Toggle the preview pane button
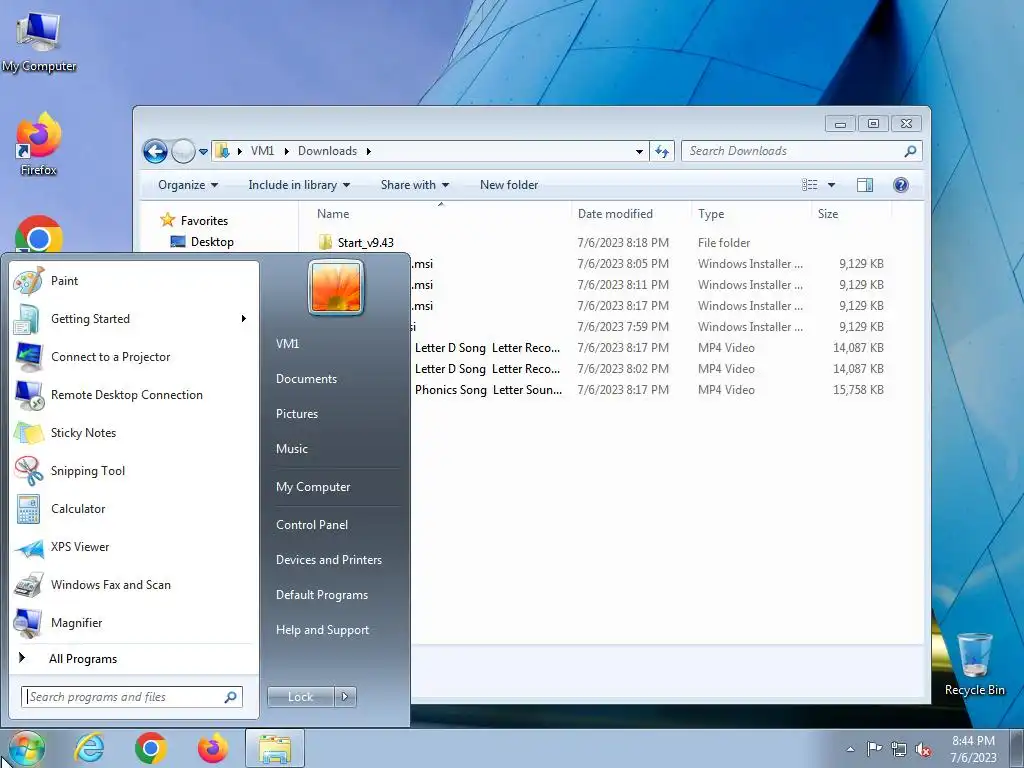This screenshot has width=1024, height=768. tap(865, 185)
